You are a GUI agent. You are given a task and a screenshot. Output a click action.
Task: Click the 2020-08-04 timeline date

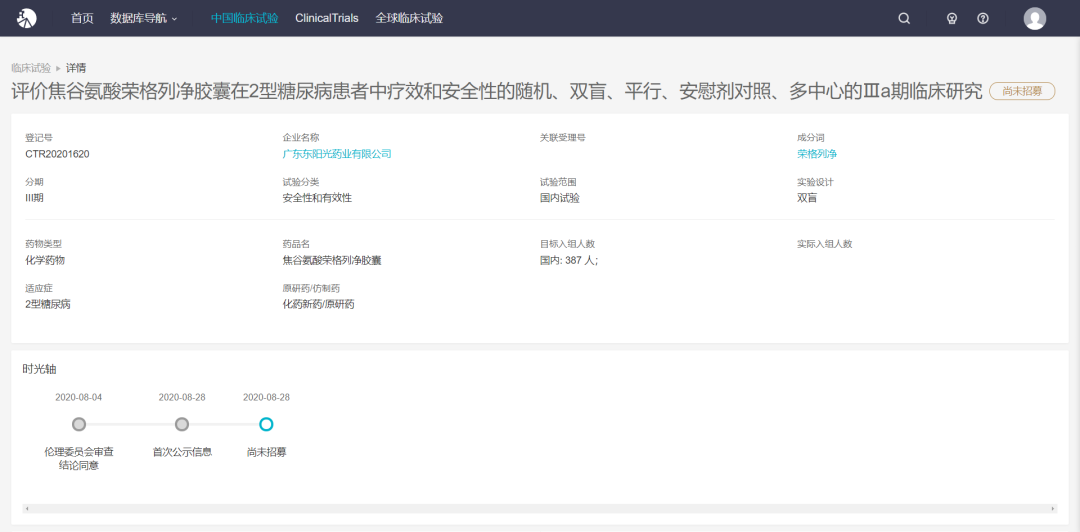click(x=79, y=398)
